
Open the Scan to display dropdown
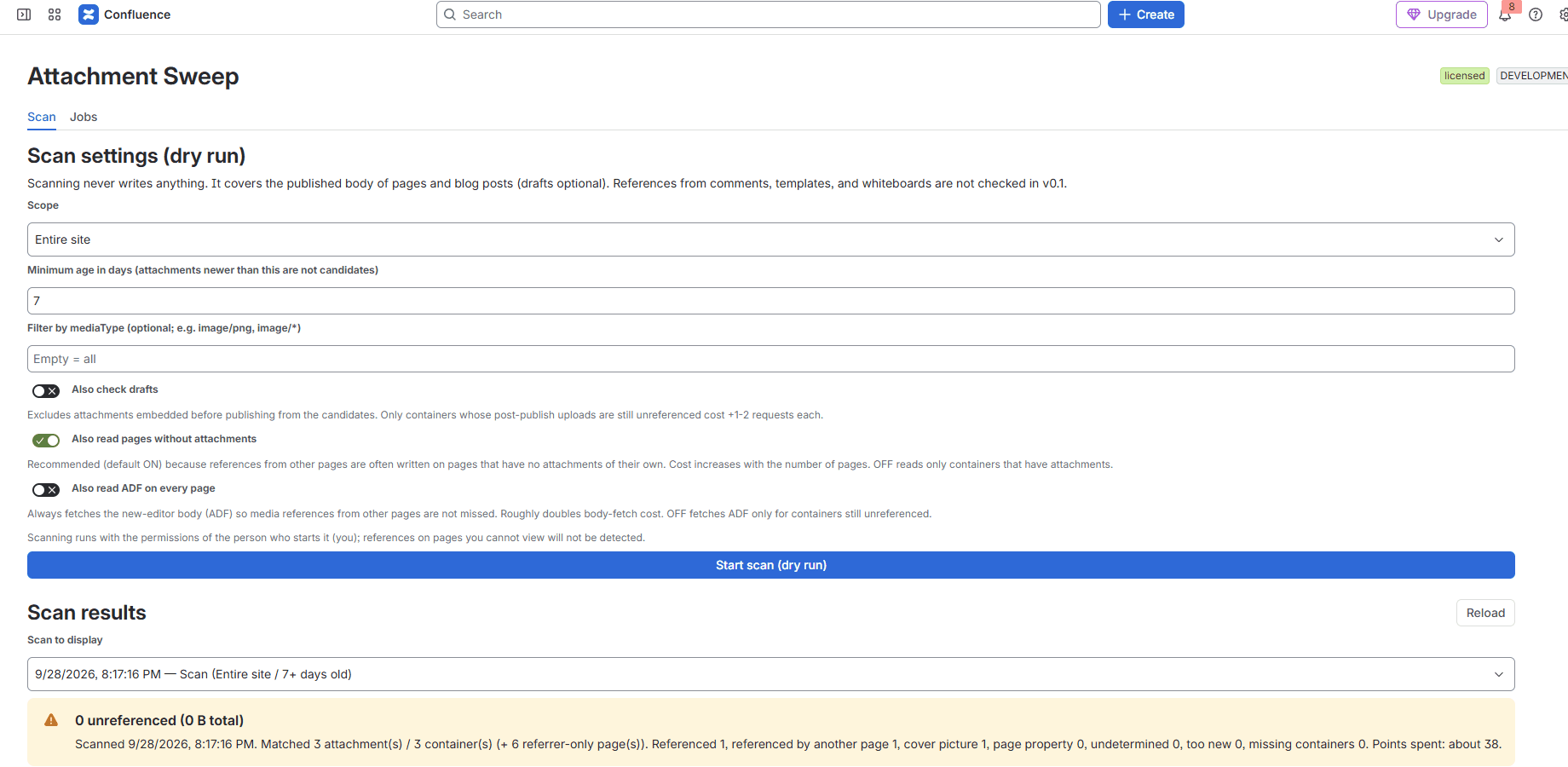pyautogui.click(x=771, y=674)
